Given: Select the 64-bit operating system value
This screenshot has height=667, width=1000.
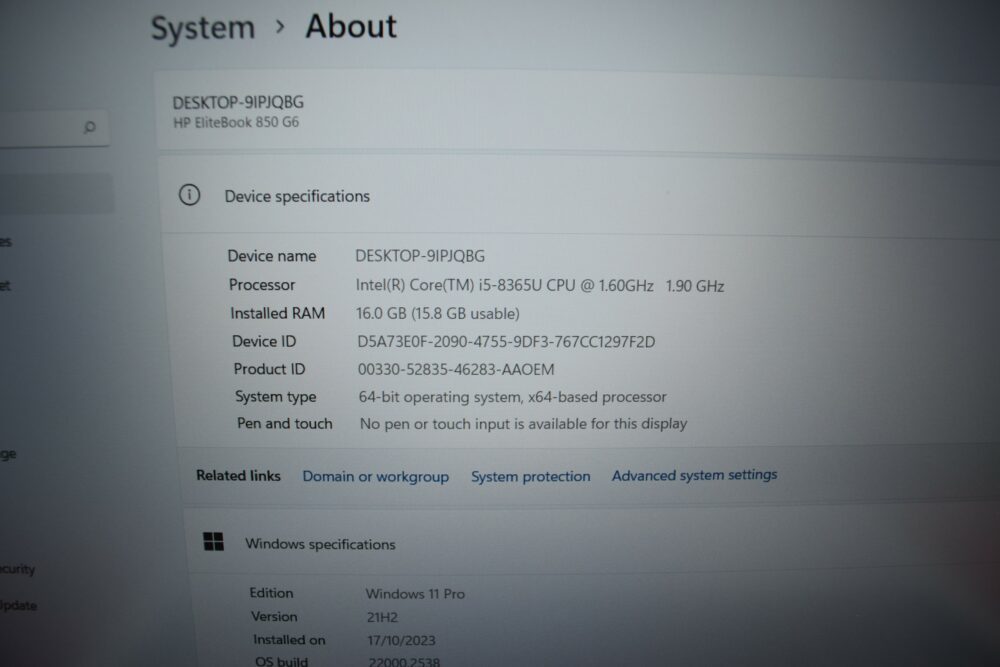Looking at the screenshot, I should (x=512, y=397).
